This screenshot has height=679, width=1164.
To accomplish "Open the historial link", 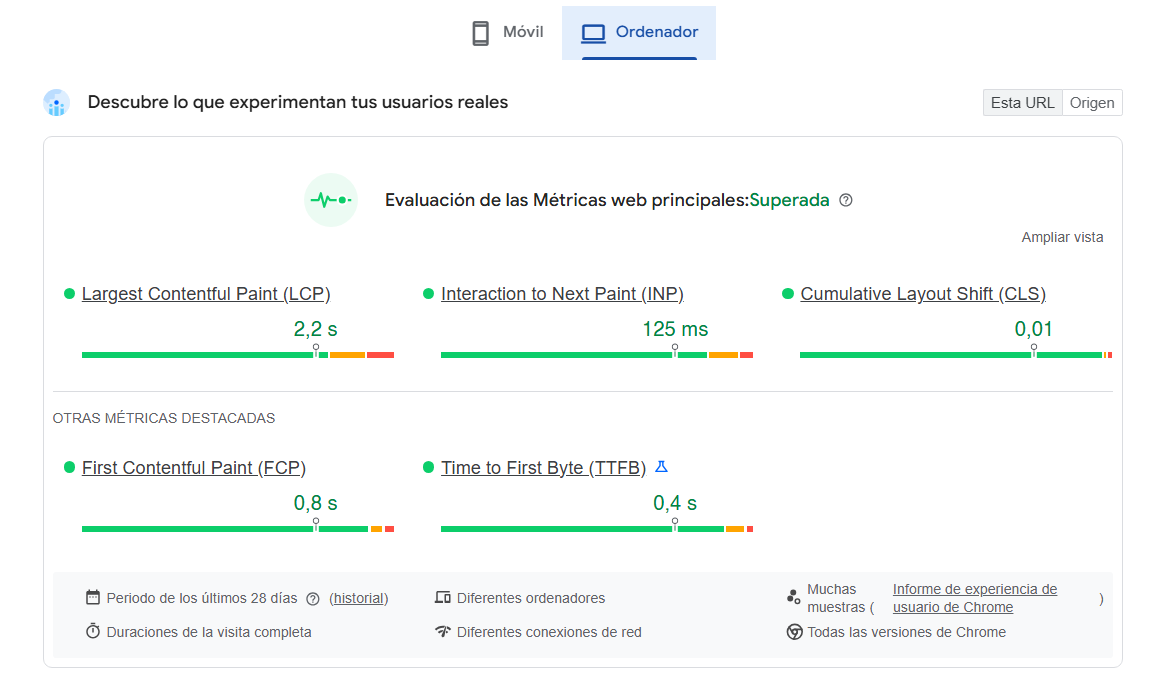I will coord(358,599).
